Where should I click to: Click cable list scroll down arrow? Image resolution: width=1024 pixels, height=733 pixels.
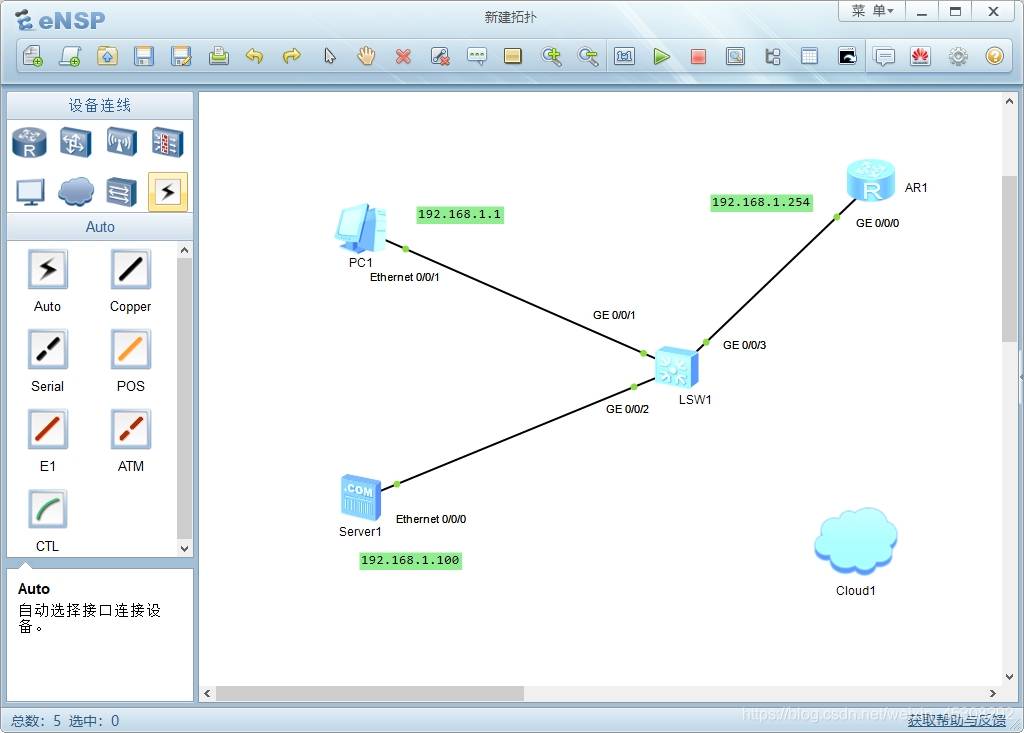(x=185, y=549)
